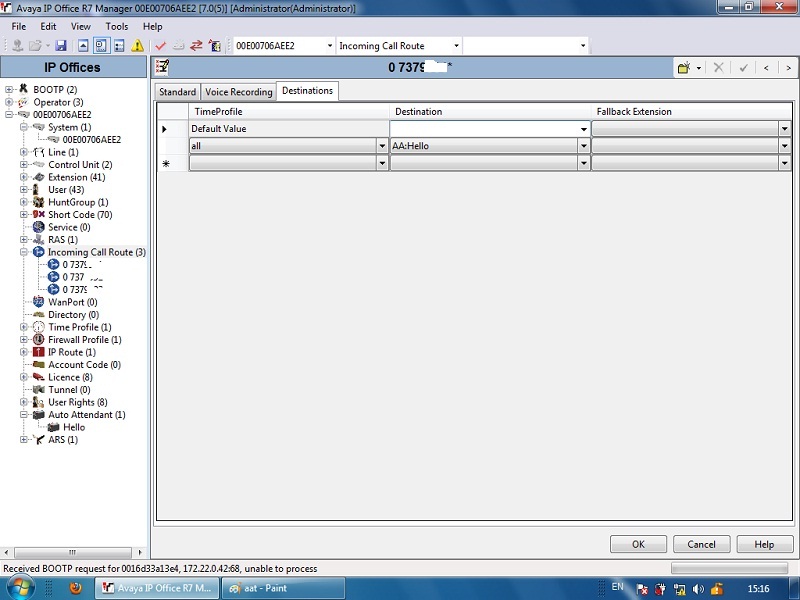The width and height of the screenshot is (800, 600).
Task: Collapse the Auto Attendant tree node
Action: 24,415
